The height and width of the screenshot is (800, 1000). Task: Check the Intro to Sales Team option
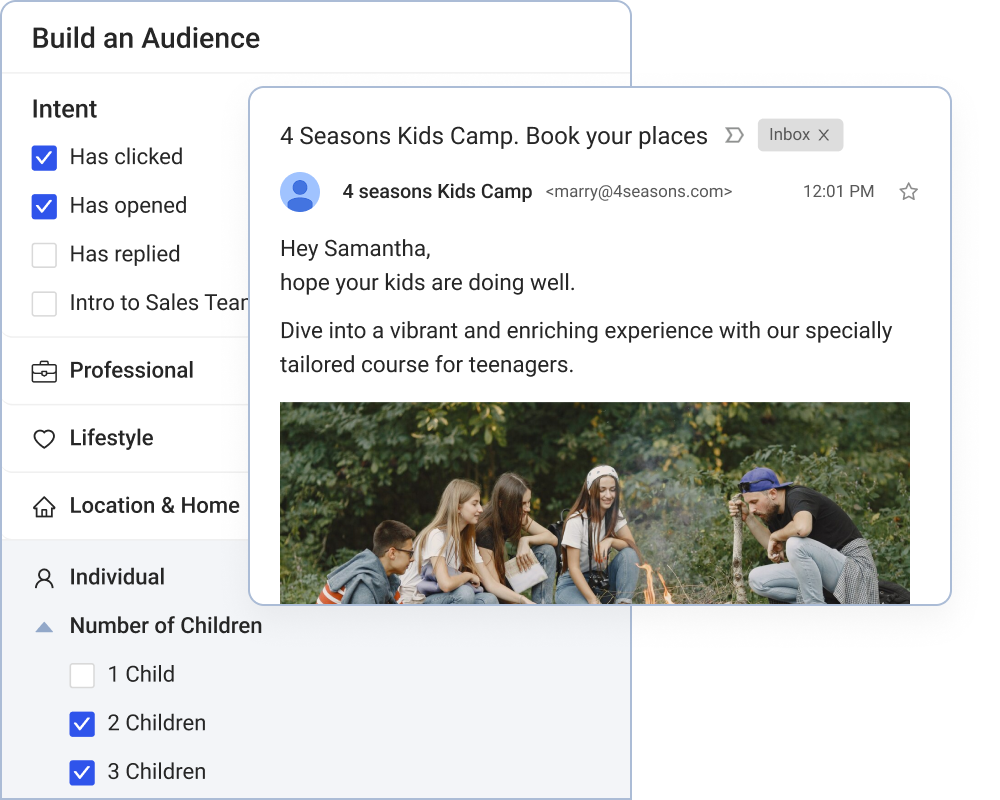[44, 304]
